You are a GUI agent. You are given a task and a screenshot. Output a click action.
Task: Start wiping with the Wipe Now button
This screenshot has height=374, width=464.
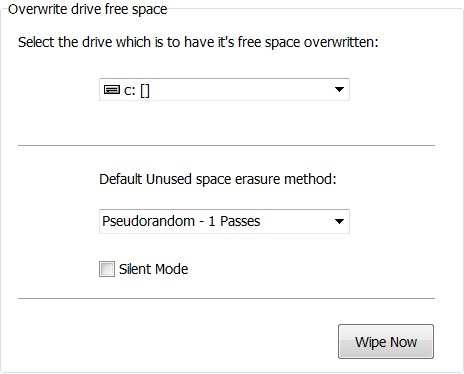(386, 342)
